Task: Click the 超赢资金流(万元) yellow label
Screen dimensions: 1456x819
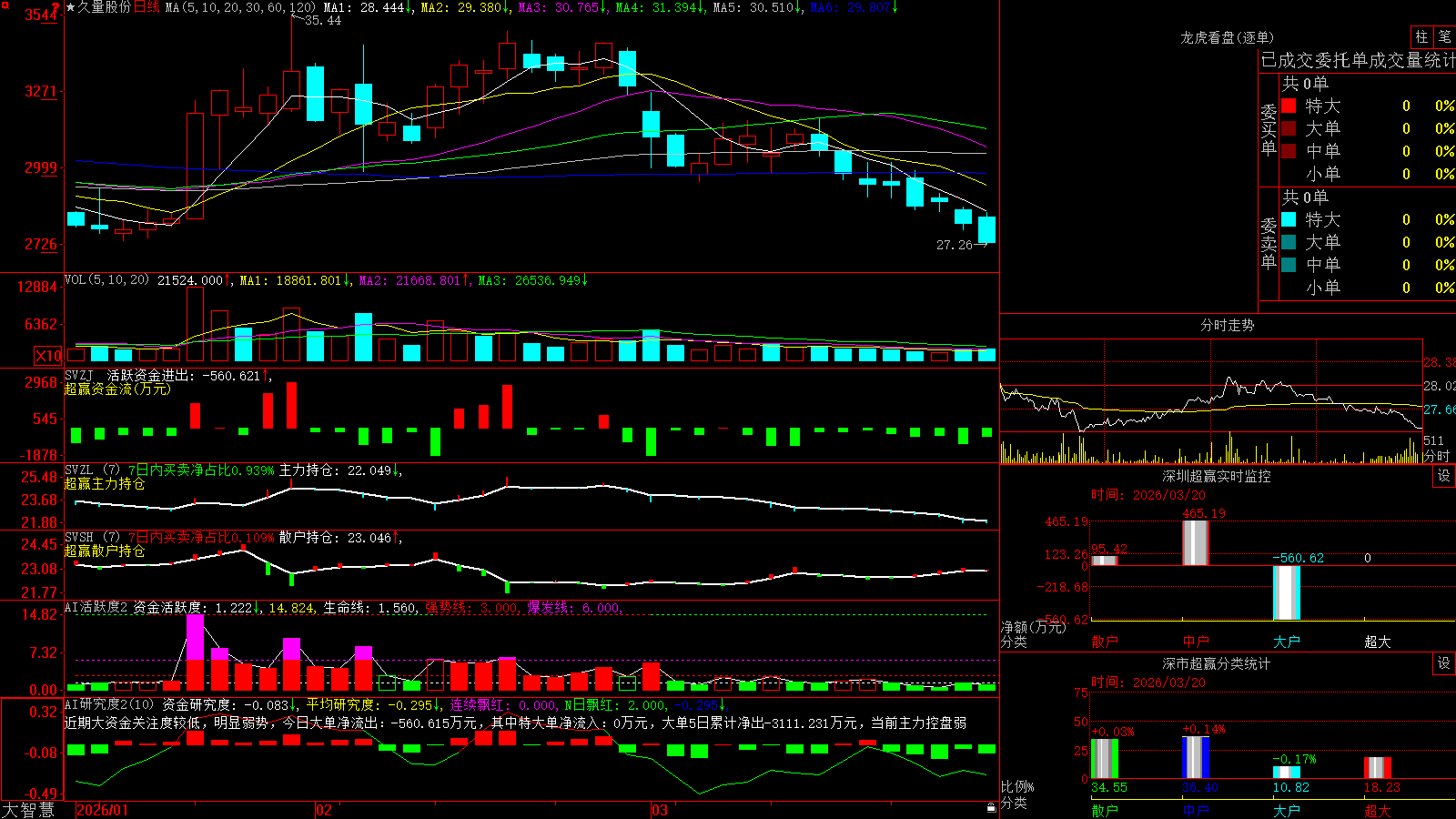Action: tap(116, 389)
